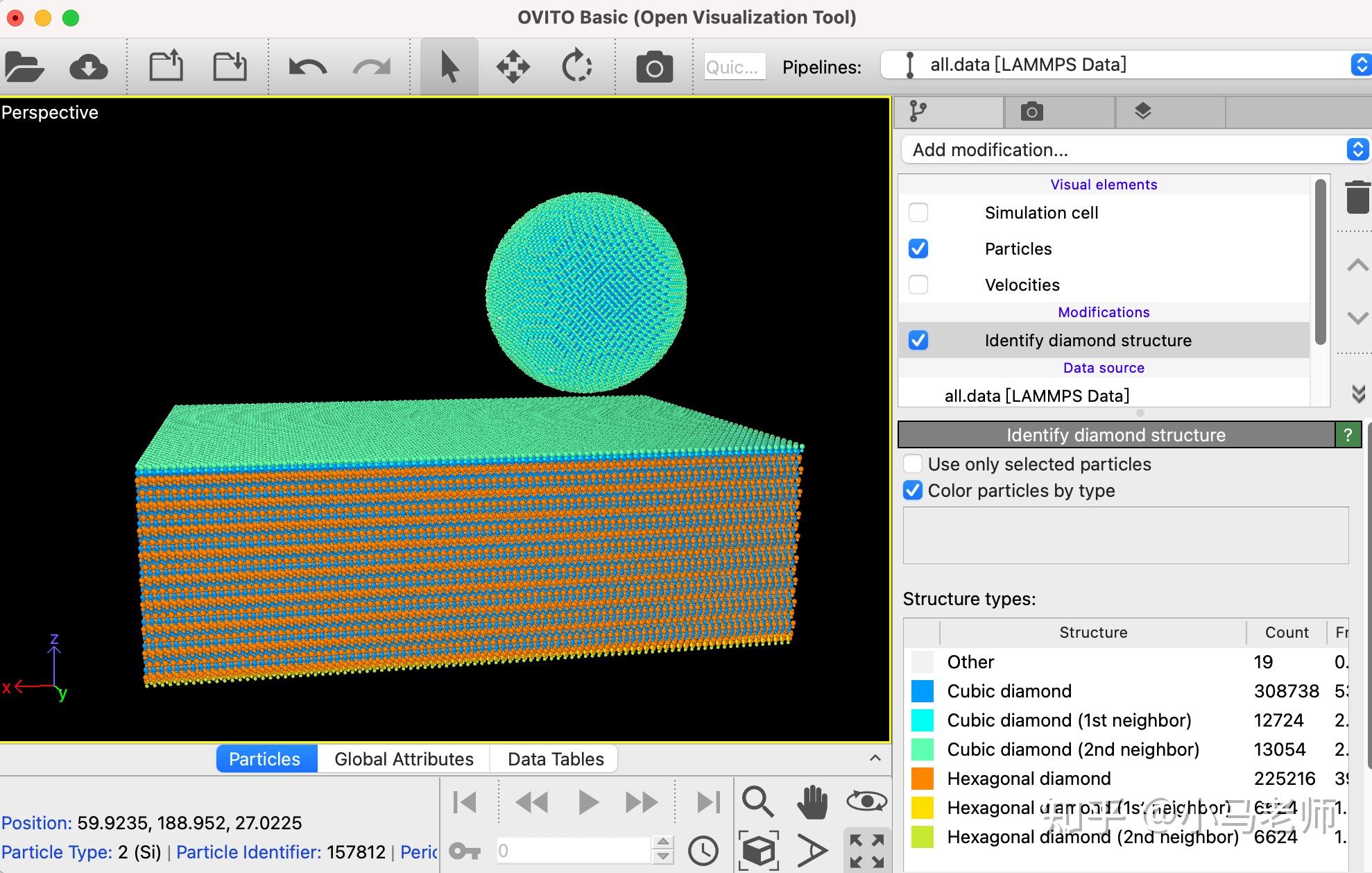Delete modification with the trash icon
Screen dimensions: 1372x873
tap(1357, 197)
